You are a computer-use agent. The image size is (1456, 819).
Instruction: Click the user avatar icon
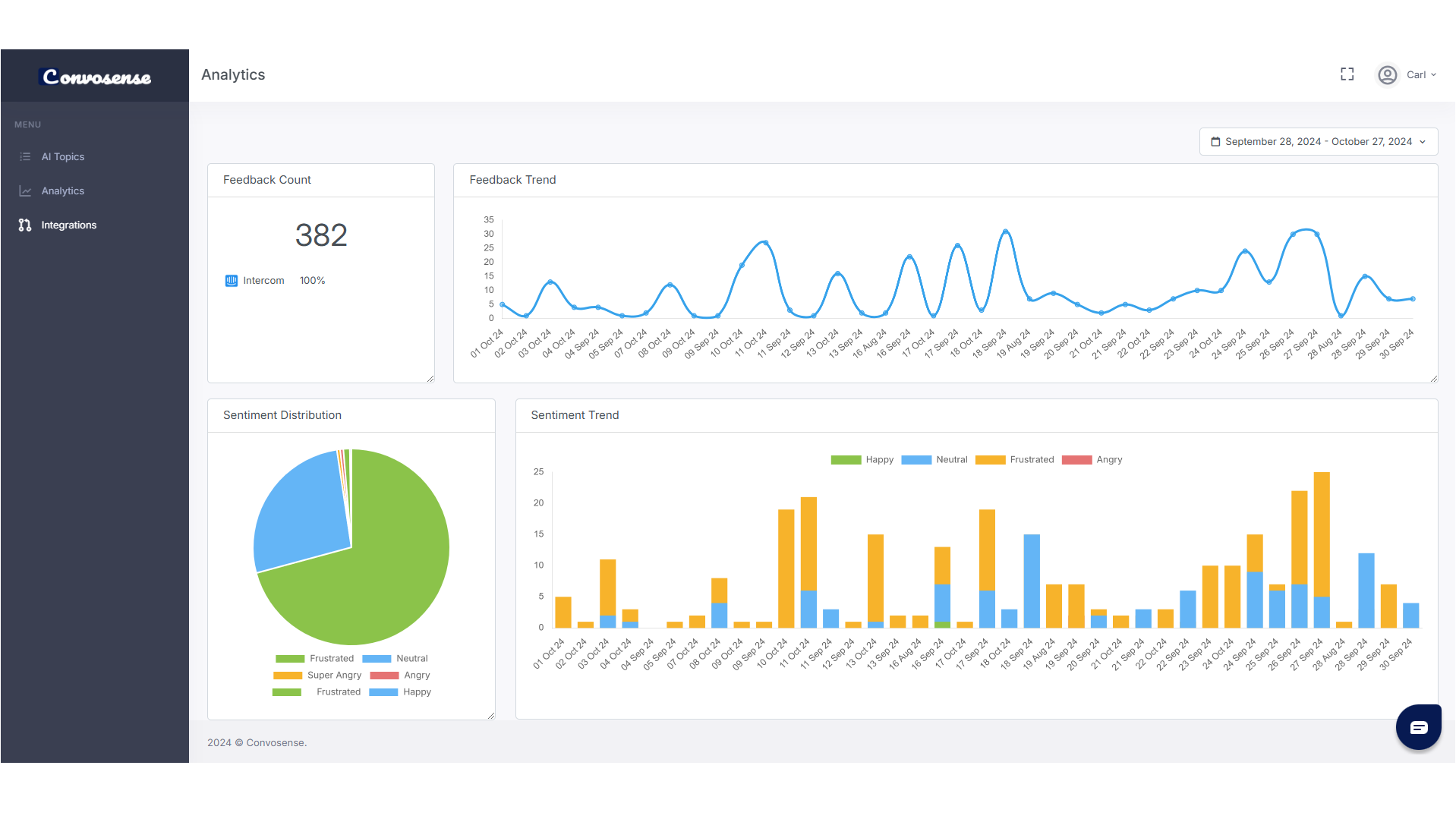[x=1387, y=75]
